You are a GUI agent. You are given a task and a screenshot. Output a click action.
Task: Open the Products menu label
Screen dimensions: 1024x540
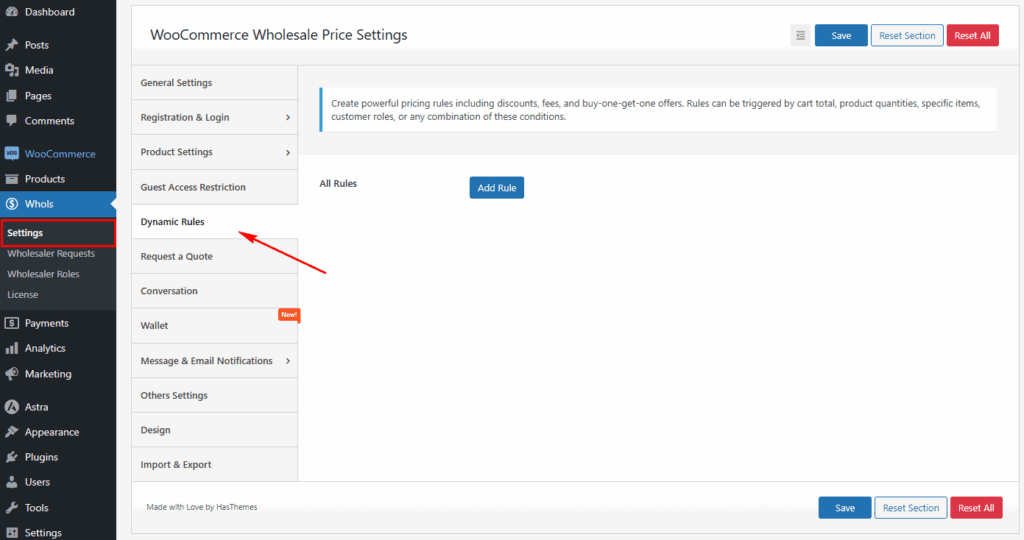[45, 179]
